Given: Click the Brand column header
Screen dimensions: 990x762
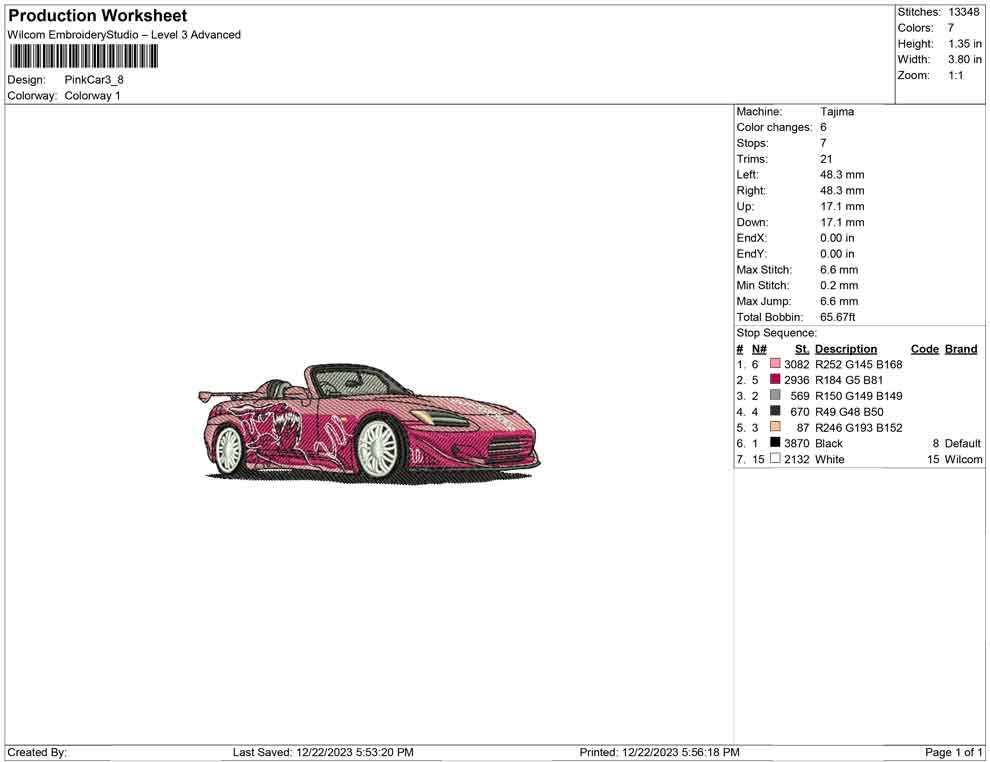Looking at the screenshot, I should click(960, 348).
